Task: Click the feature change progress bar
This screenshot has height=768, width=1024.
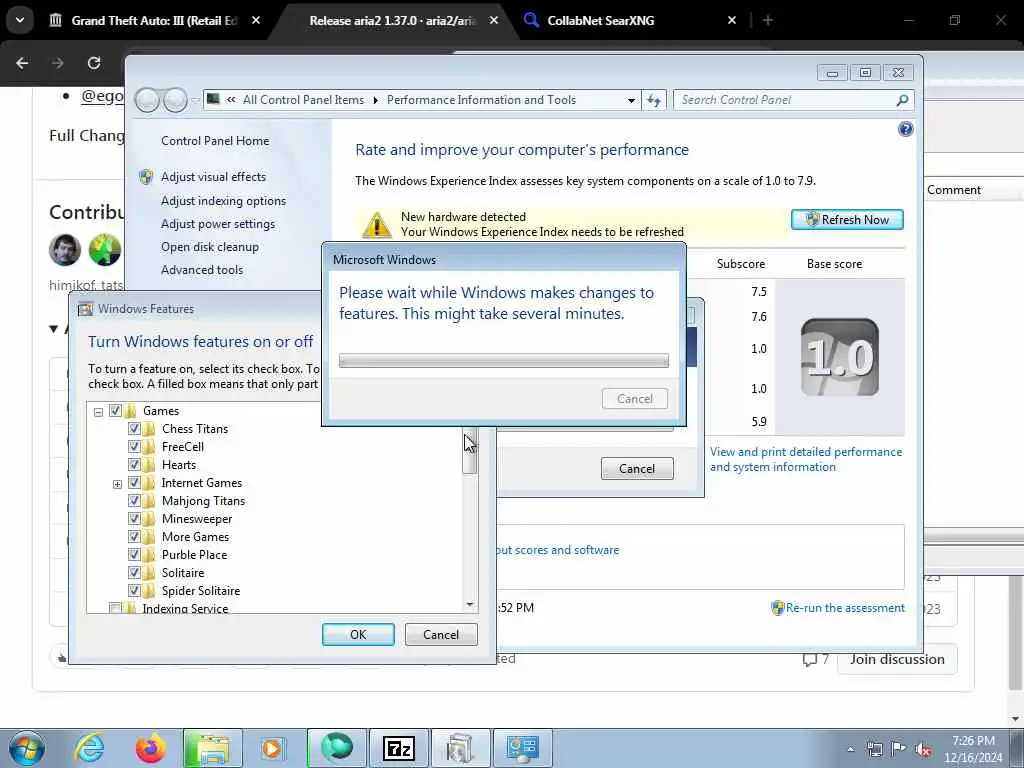Action: pos(504,360)
